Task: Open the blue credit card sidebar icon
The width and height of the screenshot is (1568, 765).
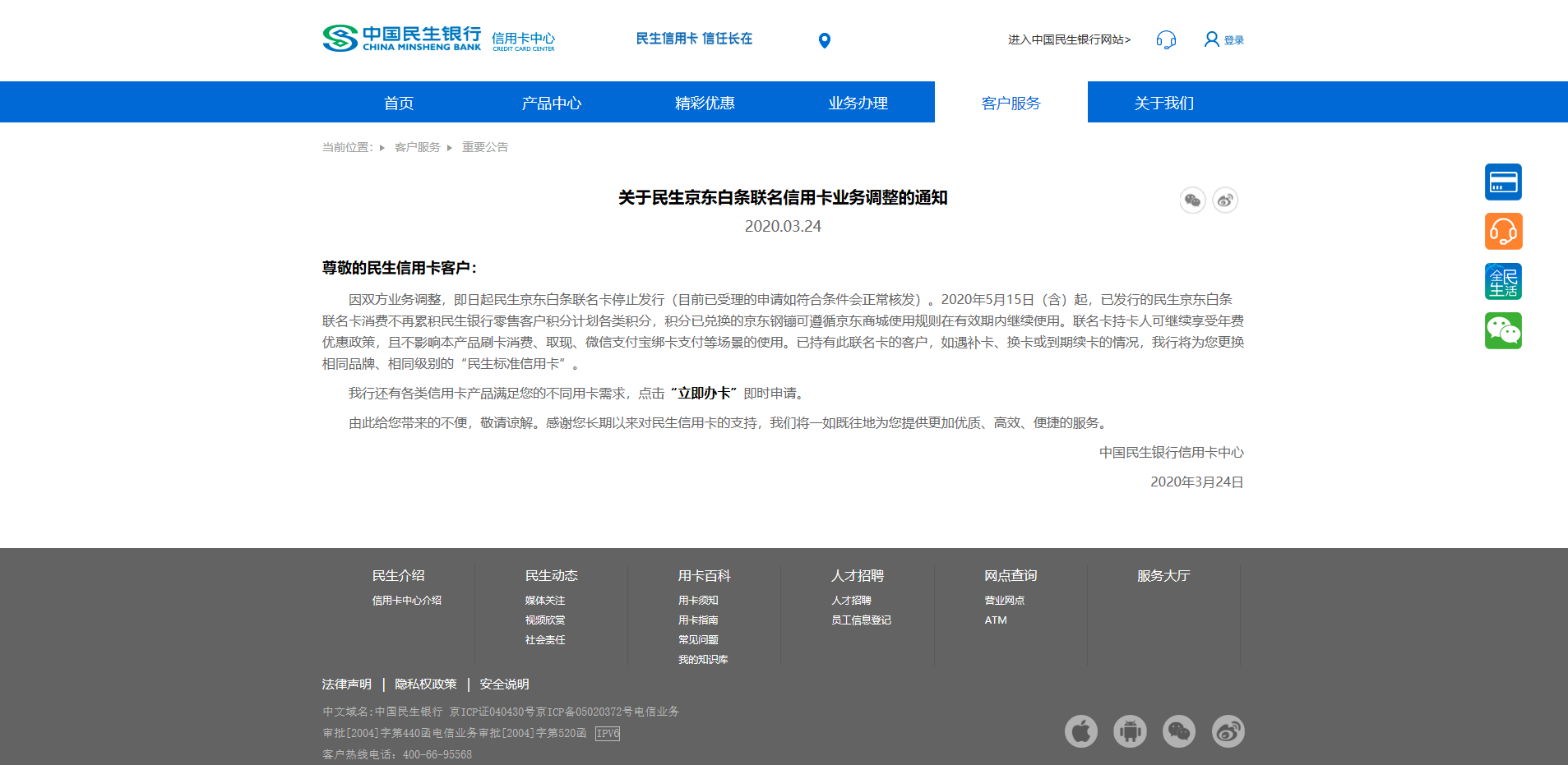Action: (1503, 182)
